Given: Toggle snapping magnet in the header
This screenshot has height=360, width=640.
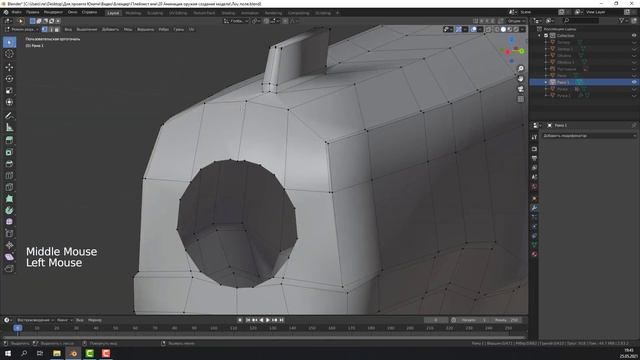Looking at the screenshot, I should point(266,21).
